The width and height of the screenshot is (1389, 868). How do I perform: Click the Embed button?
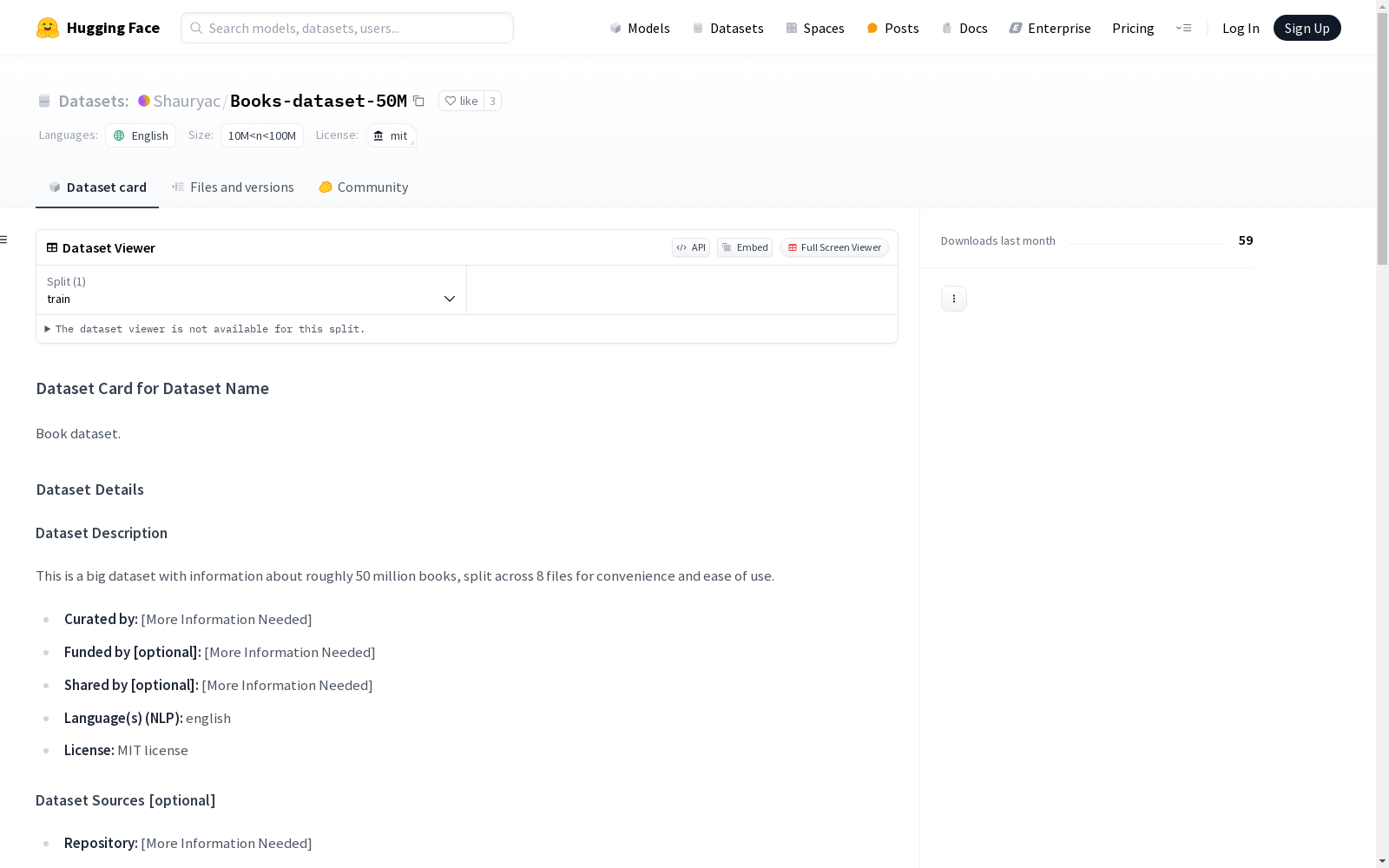tap(745, 247)
